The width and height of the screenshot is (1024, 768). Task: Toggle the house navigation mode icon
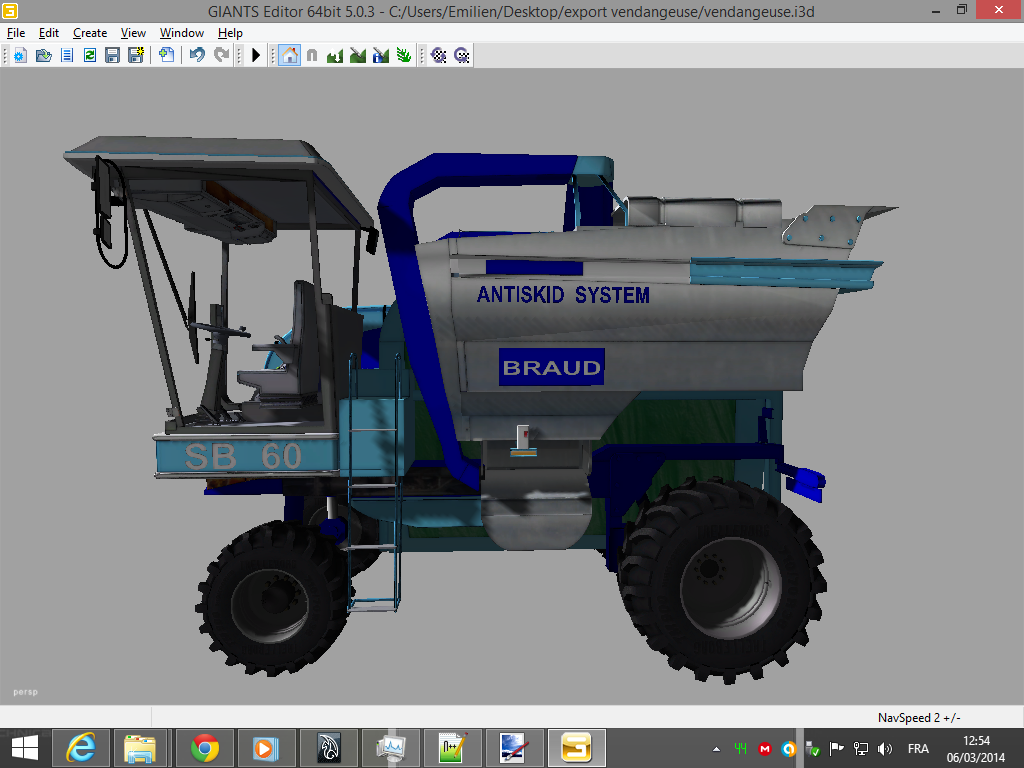[289, 56]
